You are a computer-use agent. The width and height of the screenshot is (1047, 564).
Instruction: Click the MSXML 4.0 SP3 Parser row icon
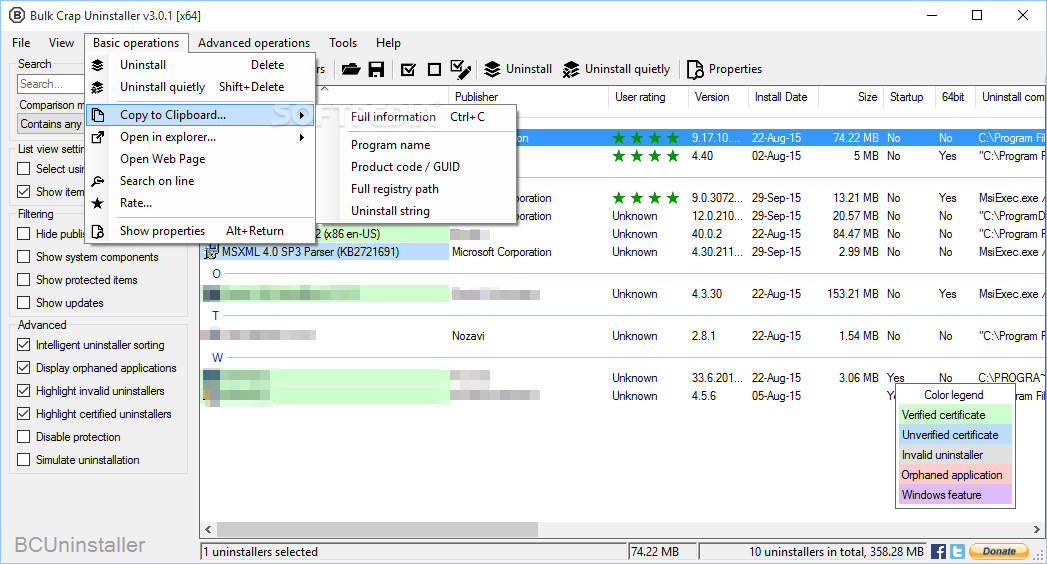pyautogui.click(x=211, y=252)
